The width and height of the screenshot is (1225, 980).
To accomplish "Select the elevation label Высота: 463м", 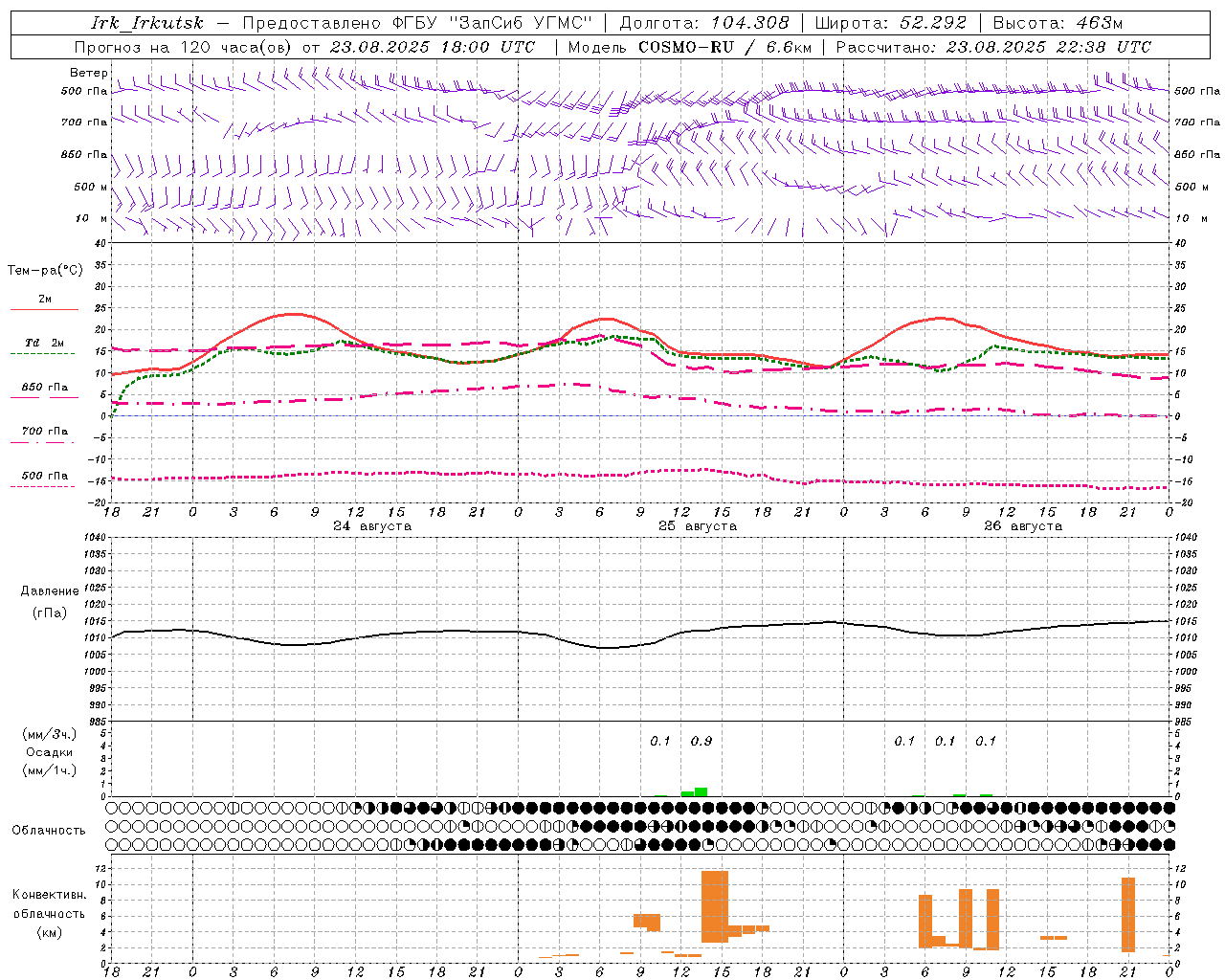I will click(x=1058, y=23).
